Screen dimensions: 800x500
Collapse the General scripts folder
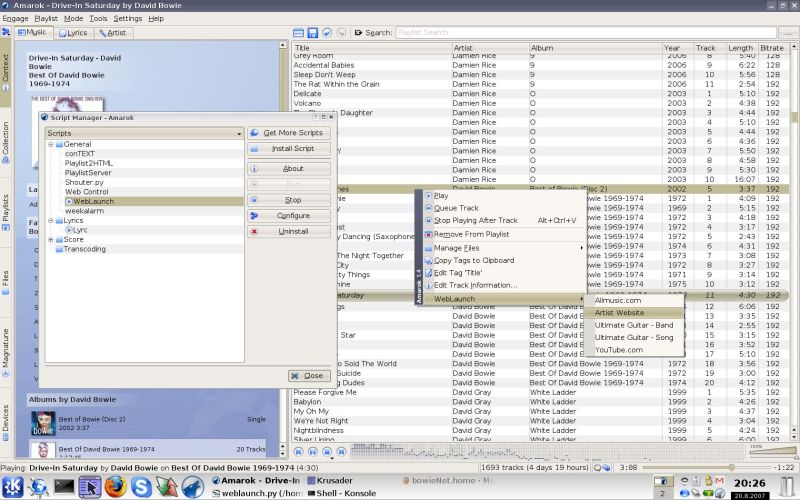[x=51, y=144]
